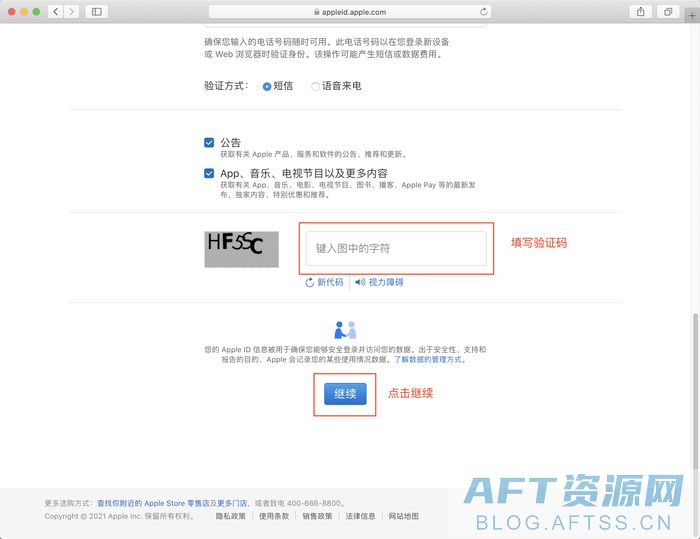Screen dimensions: 700x539
Task: Click the Safari back arrow button
Action: click(x=54, y=11)
